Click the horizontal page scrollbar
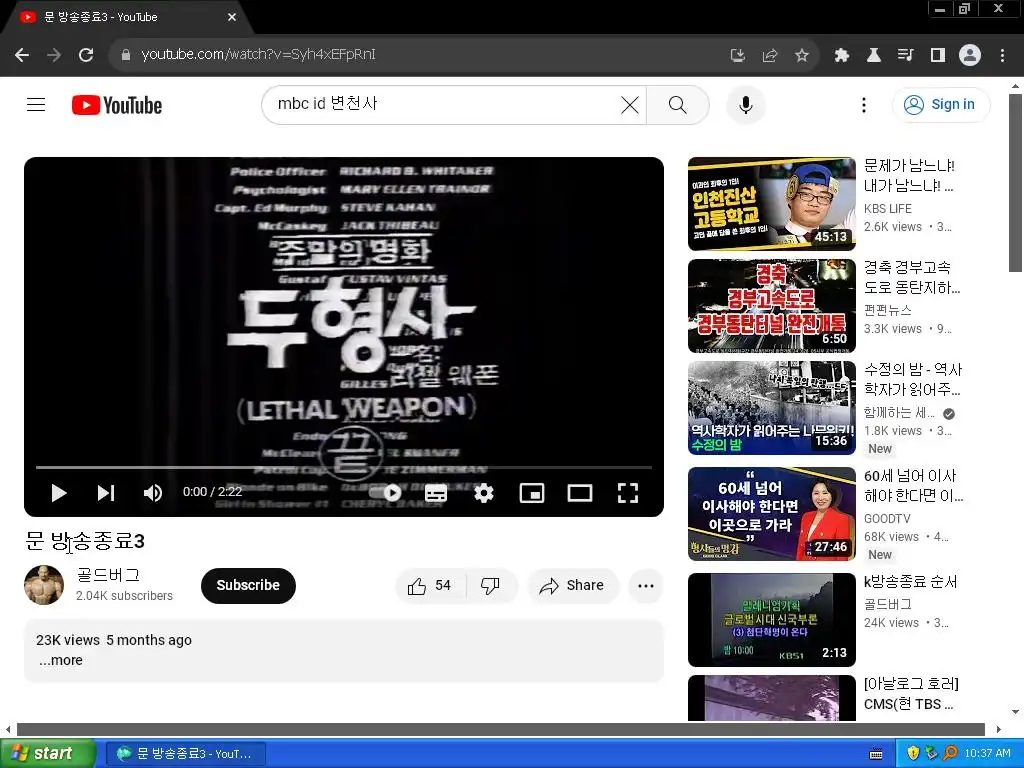Screen dimensions: 1024x768 [501, 729]
